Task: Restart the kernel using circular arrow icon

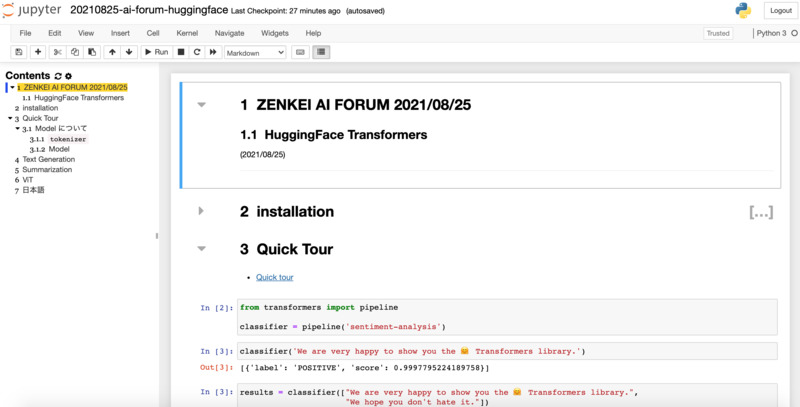Action: 197,52
